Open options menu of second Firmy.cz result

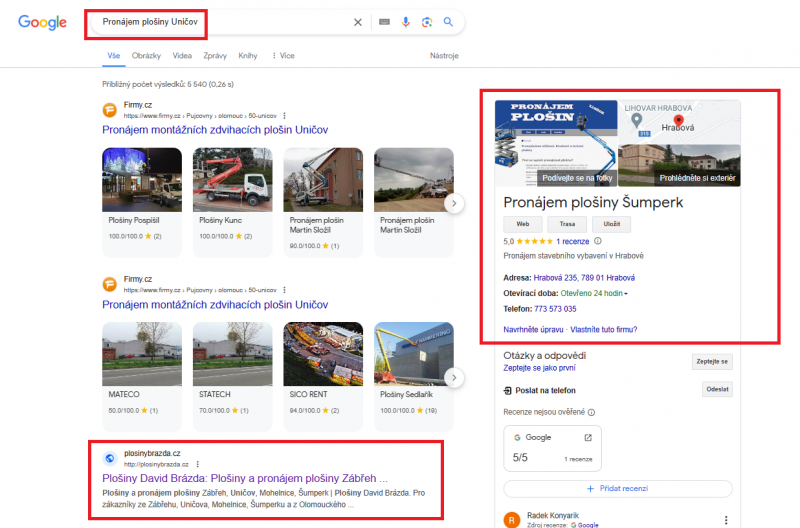(x=285, y=290)
